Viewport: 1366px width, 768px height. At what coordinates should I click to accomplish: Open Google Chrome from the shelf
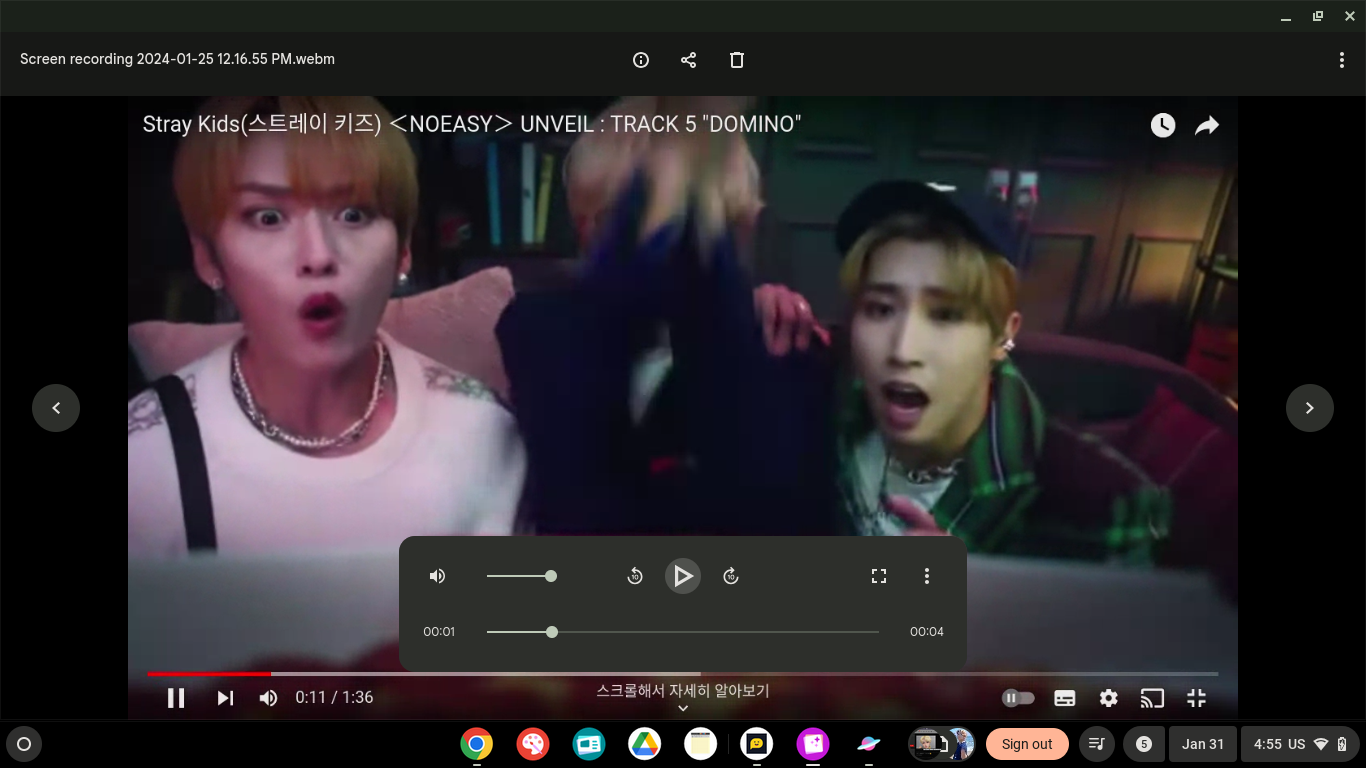pyautogui.click(x=477, y=744)
